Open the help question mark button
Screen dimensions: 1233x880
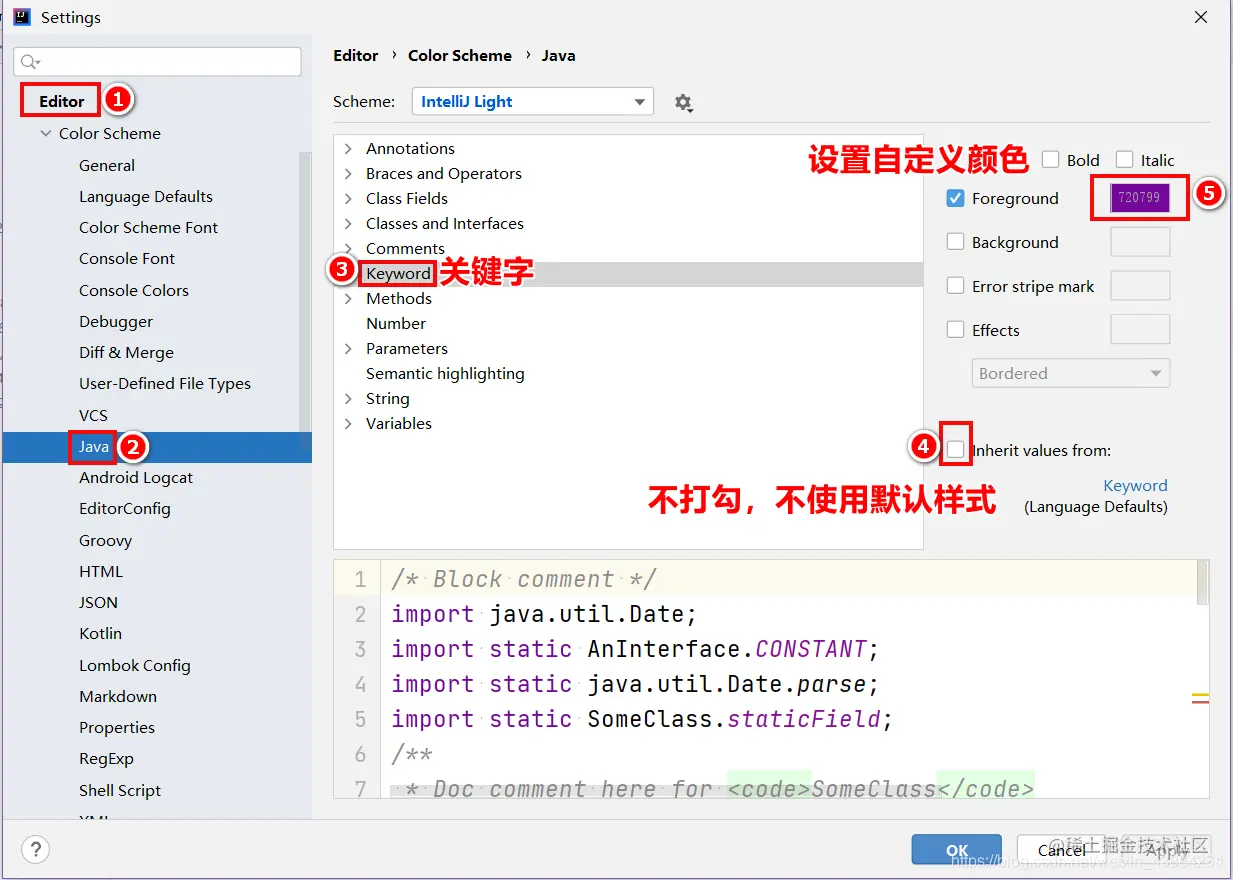click(36, 849)
